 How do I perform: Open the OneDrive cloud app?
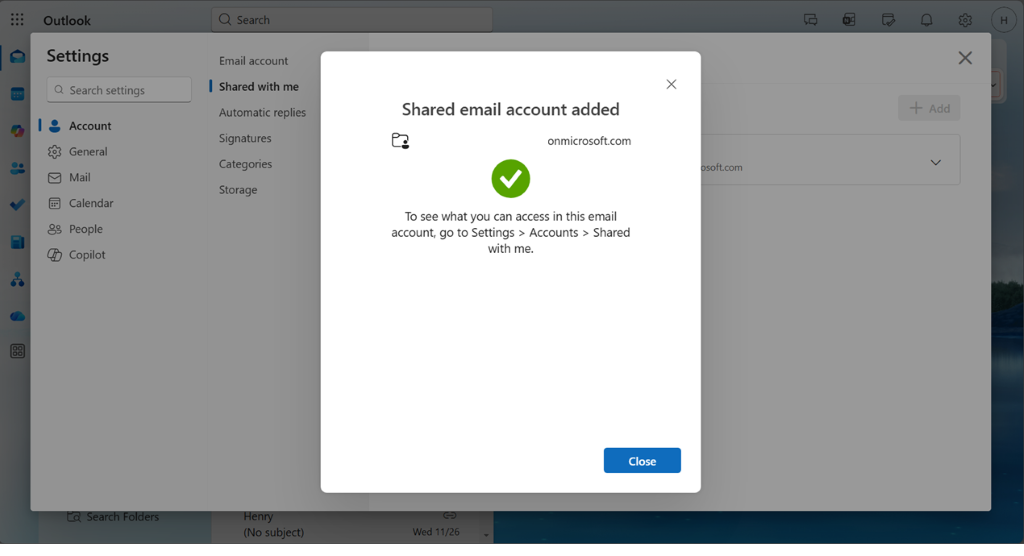18,316
